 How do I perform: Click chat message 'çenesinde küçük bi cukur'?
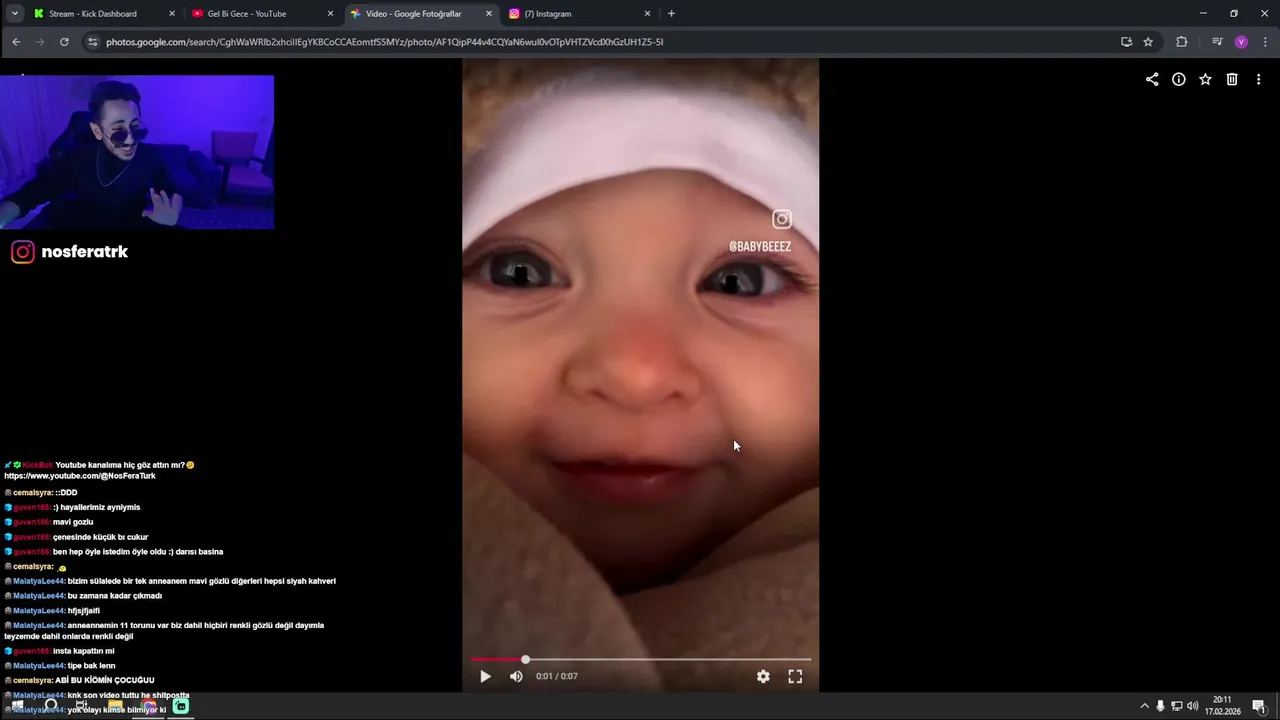[x=100, y=537]
